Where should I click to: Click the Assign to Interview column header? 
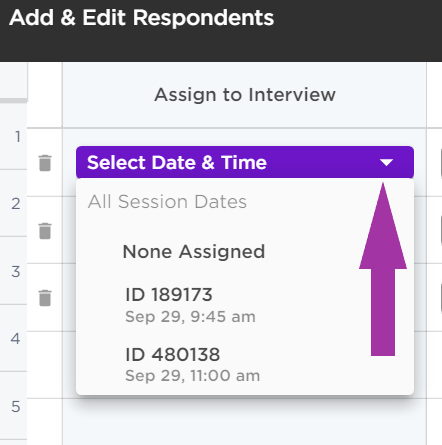(245, 95)
